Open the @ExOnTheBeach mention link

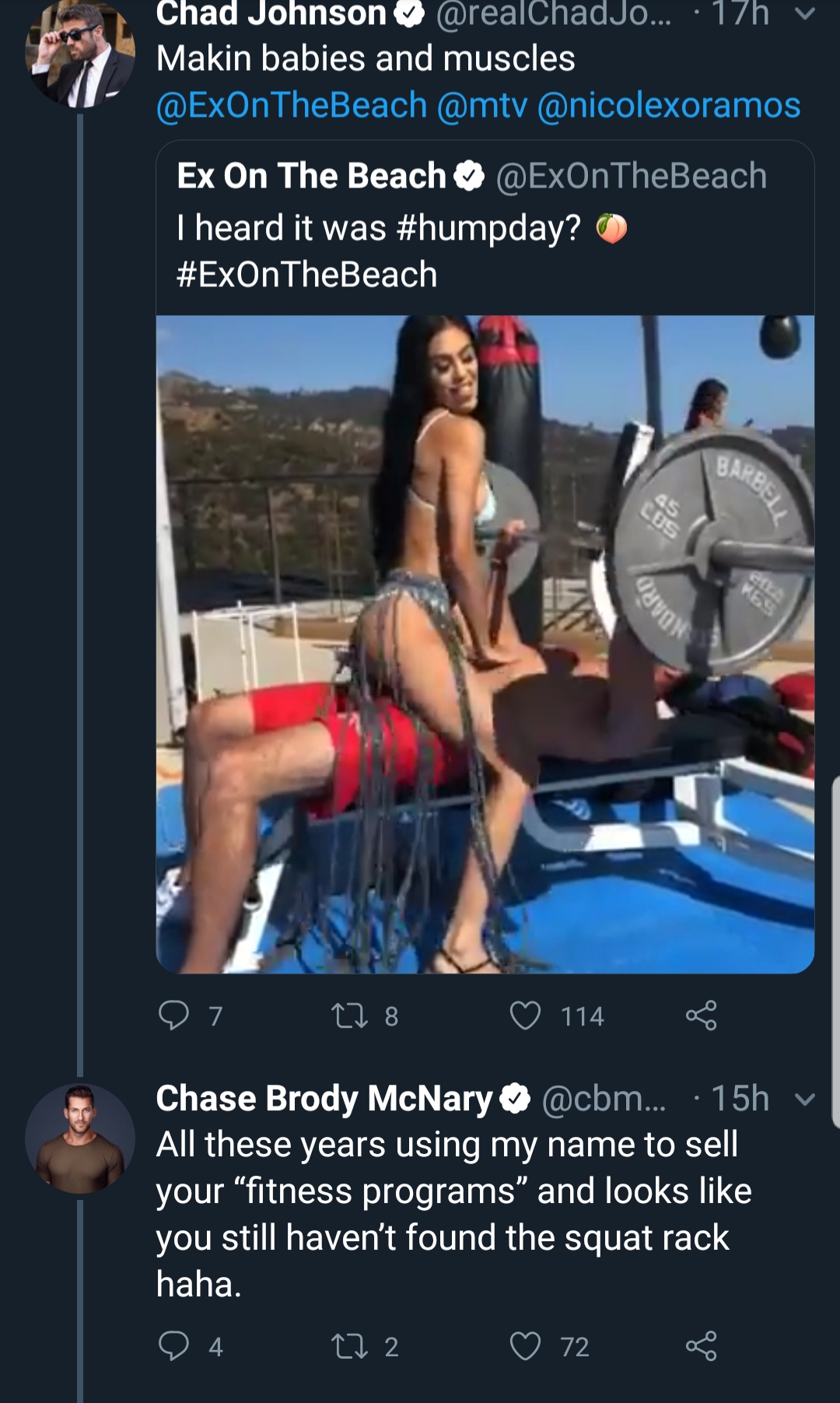coord(292,105)
